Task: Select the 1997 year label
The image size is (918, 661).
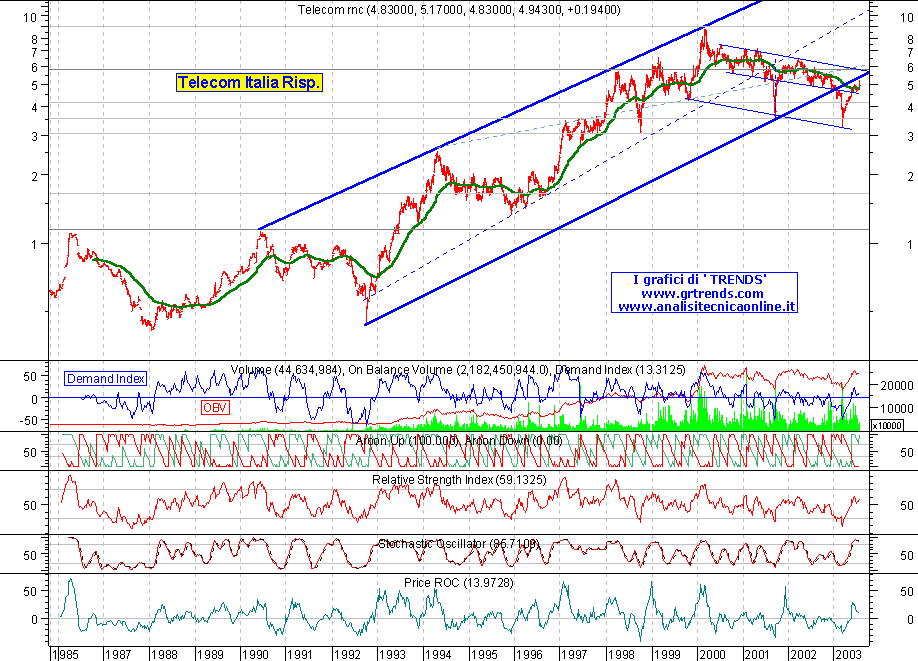Action: [x=574, y=655]
